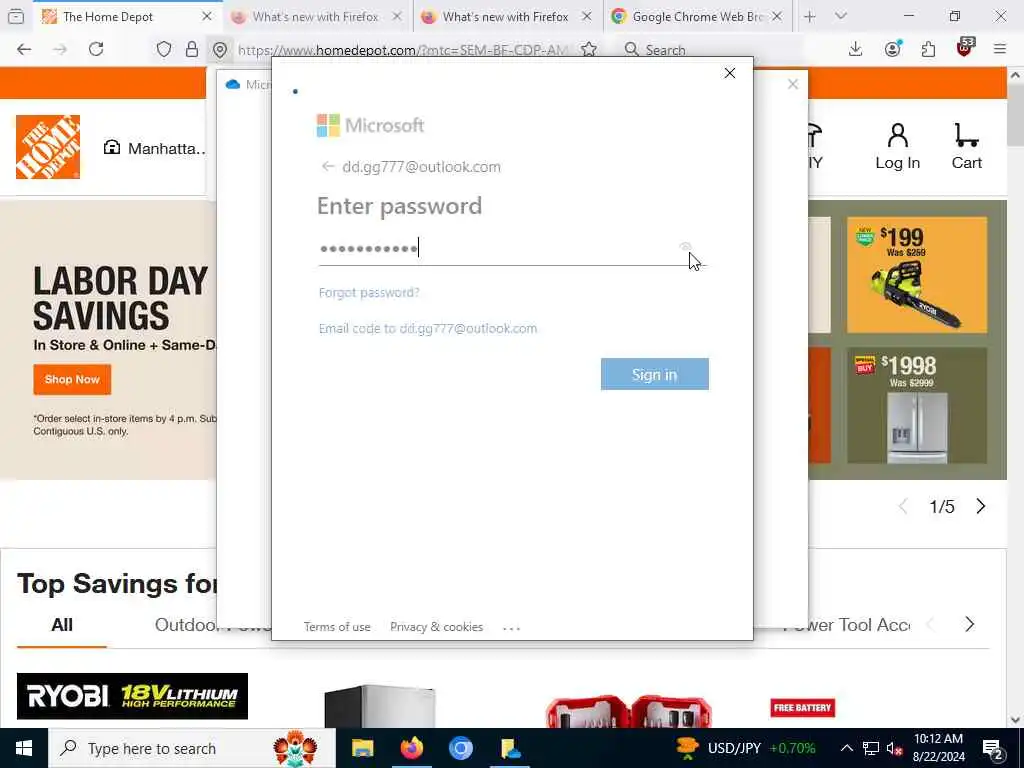This screenshot has height=768, width=1024.
Task: Open the muted volume tray icon
Action: pos(894,749)
